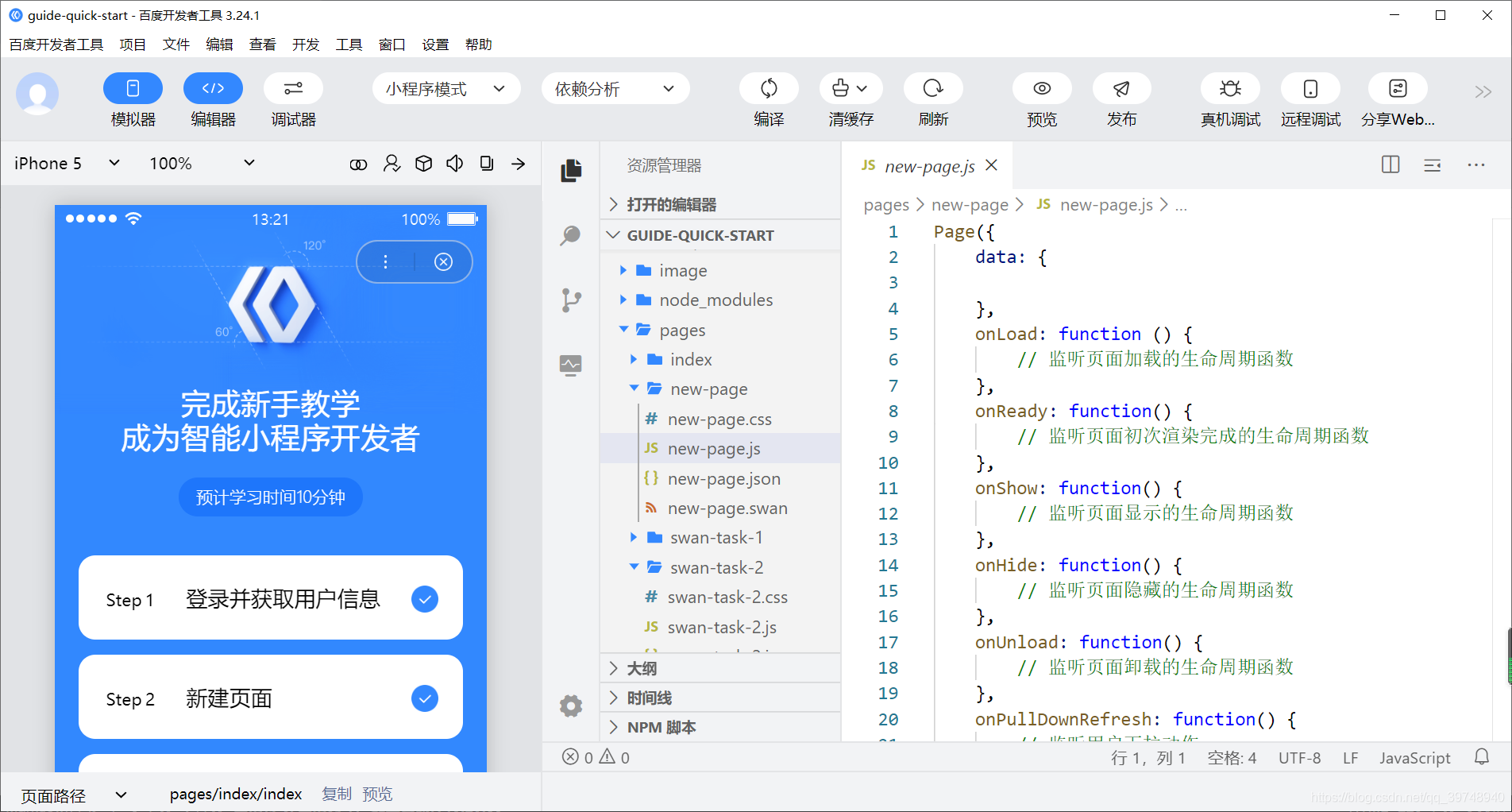Open the 依赖分析 dropdown

tap(615, 88)
